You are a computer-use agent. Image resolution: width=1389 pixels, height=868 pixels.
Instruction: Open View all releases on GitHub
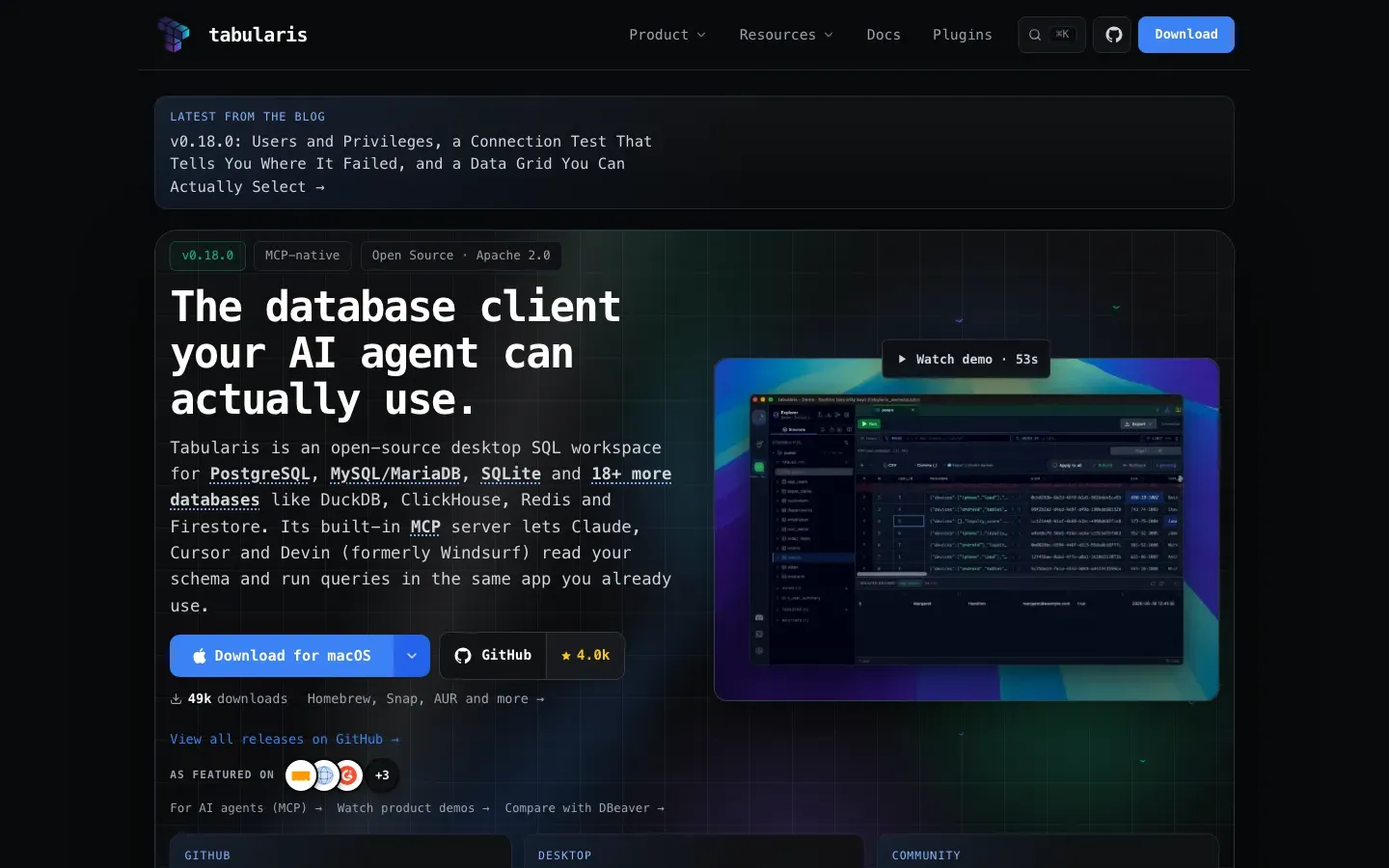click(285, 739)
